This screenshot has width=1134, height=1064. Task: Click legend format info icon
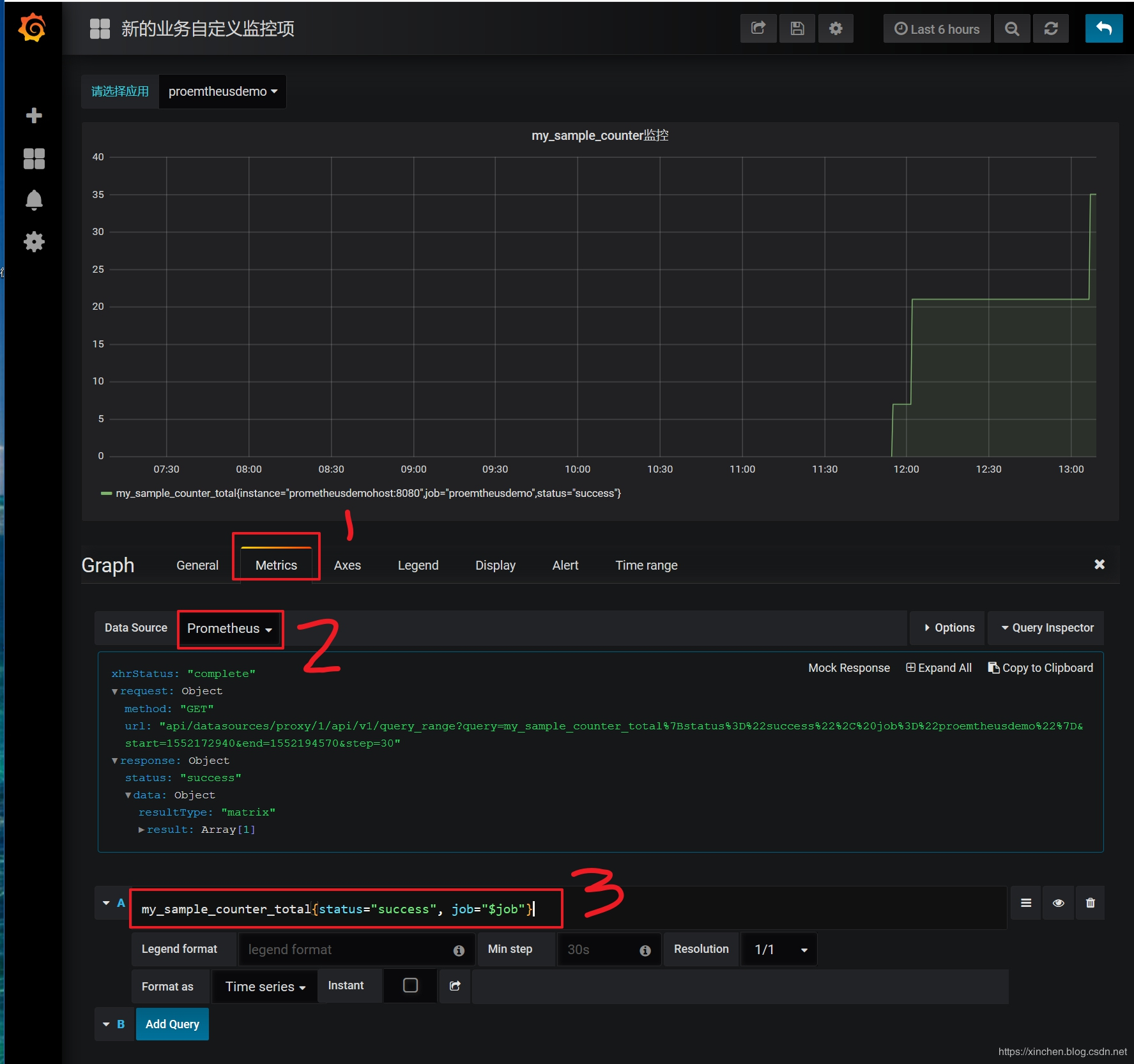459,950
